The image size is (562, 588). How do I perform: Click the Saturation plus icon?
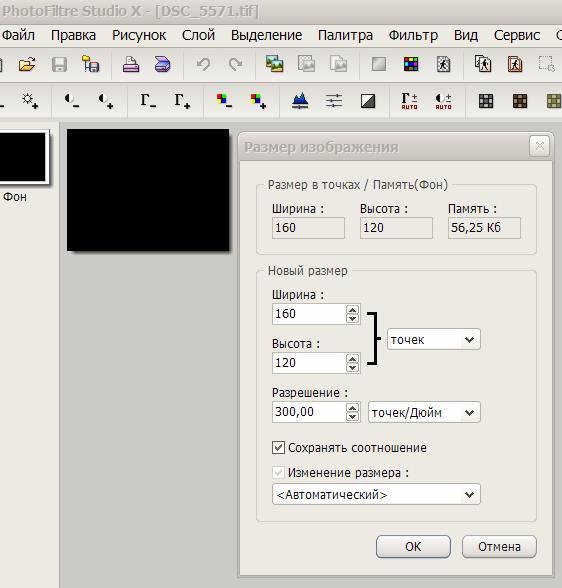pos(258,101)
